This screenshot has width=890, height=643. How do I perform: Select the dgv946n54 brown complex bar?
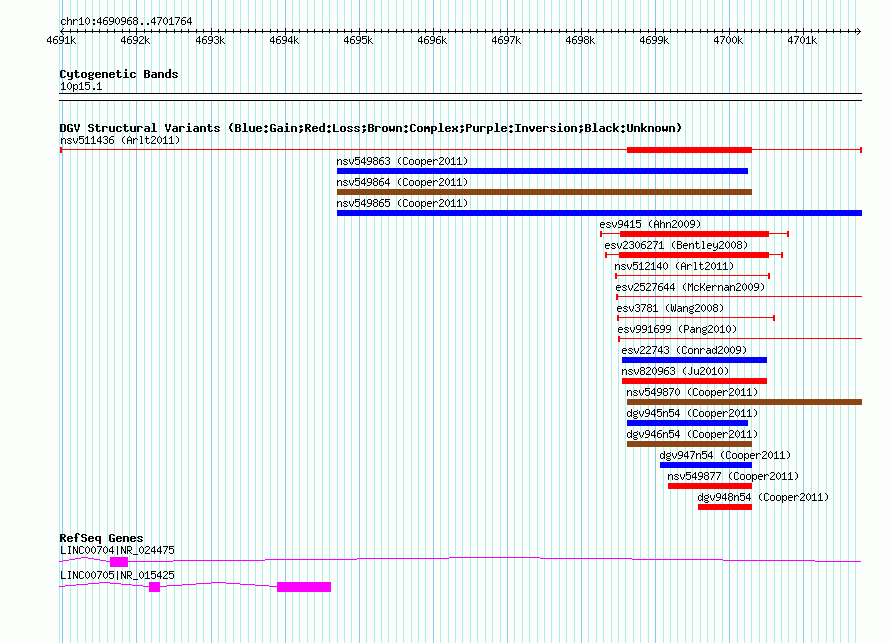[689, 444]
